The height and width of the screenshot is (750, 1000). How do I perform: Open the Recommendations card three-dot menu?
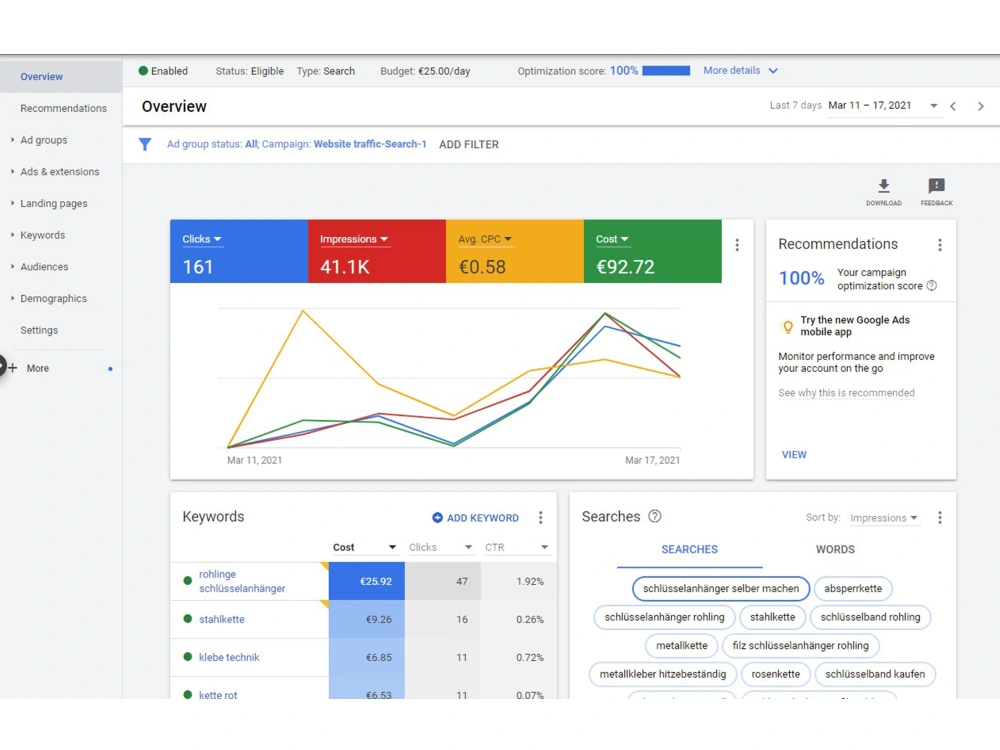tap(939, 245)
